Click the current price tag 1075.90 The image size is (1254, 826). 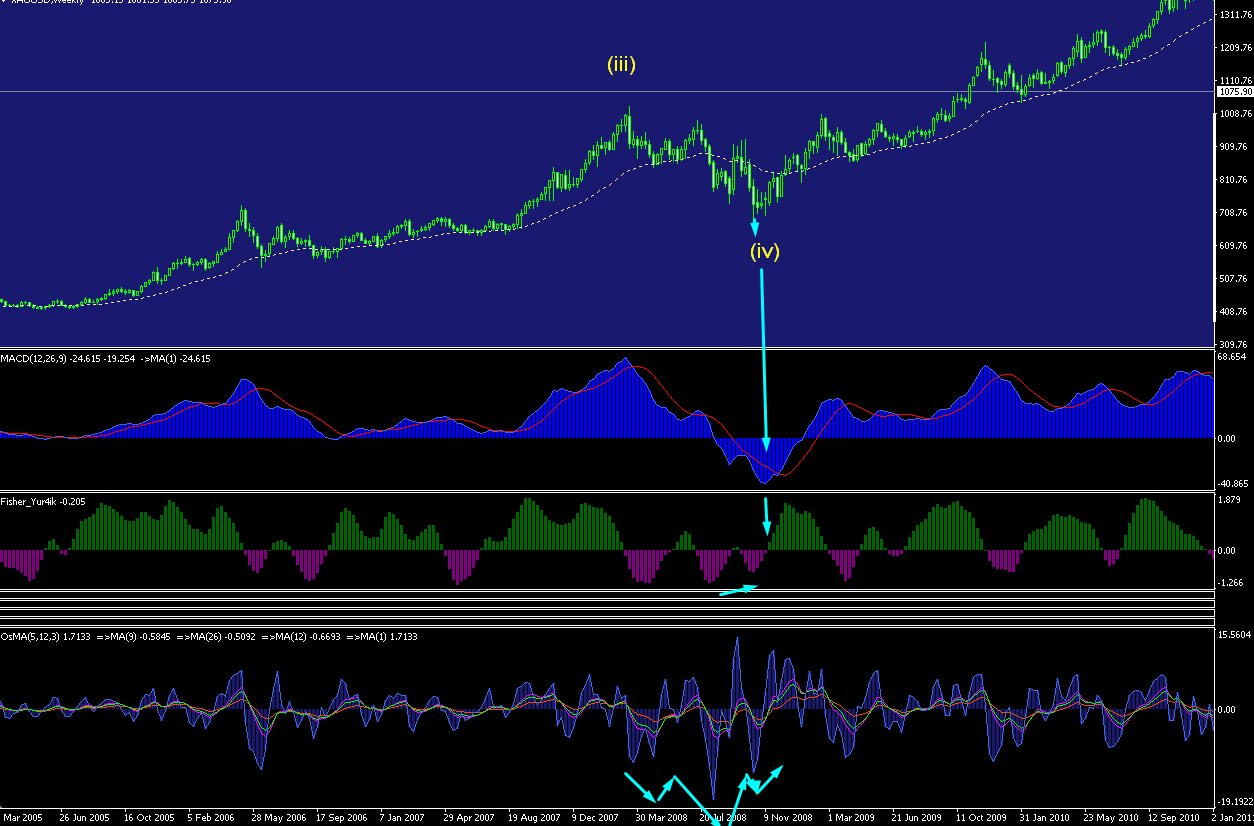(x=1235, y=92)
